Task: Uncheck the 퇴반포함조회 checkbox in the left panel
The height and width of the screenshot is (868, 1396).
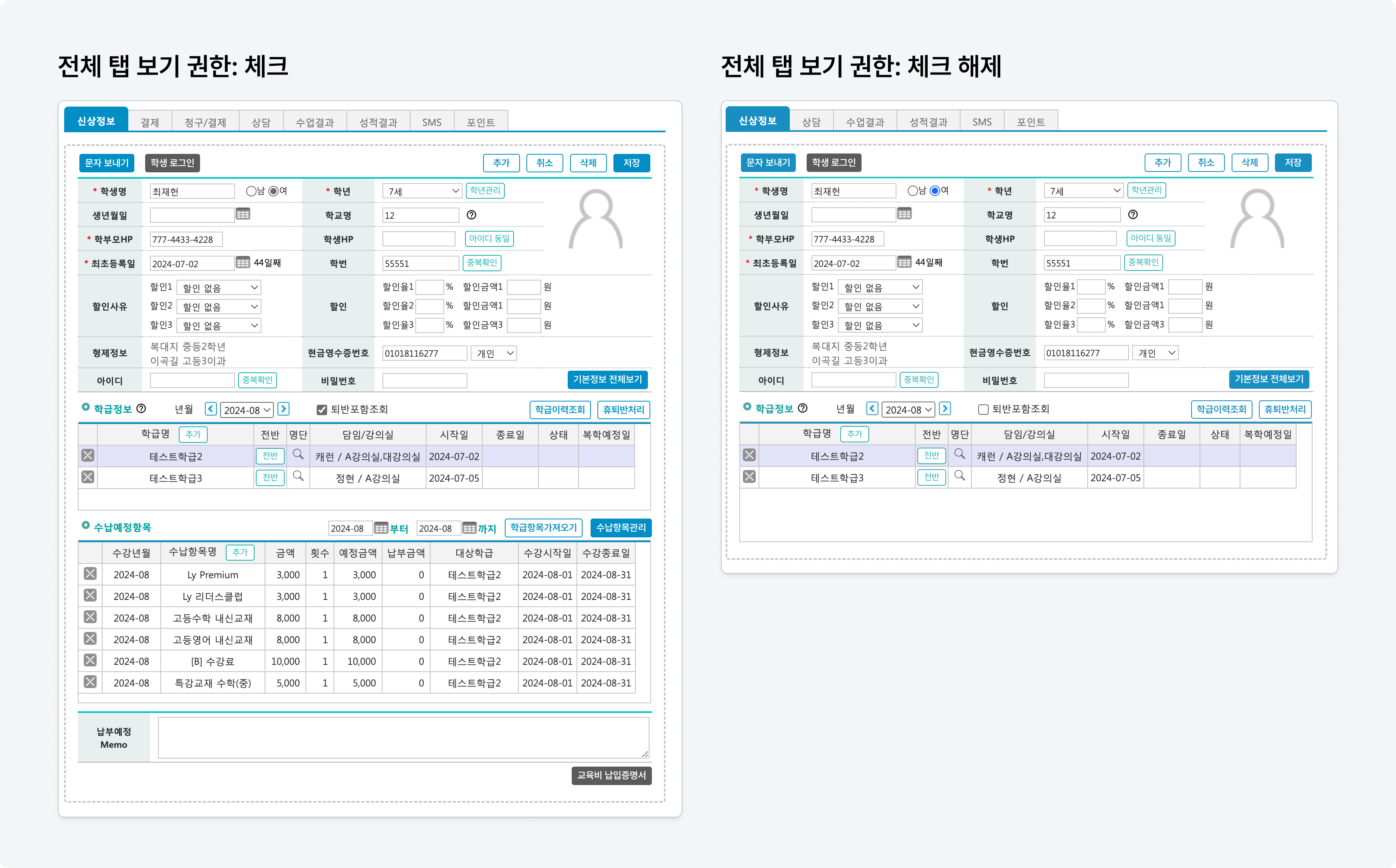Action: pyautogui.click(x=322, y=409)
